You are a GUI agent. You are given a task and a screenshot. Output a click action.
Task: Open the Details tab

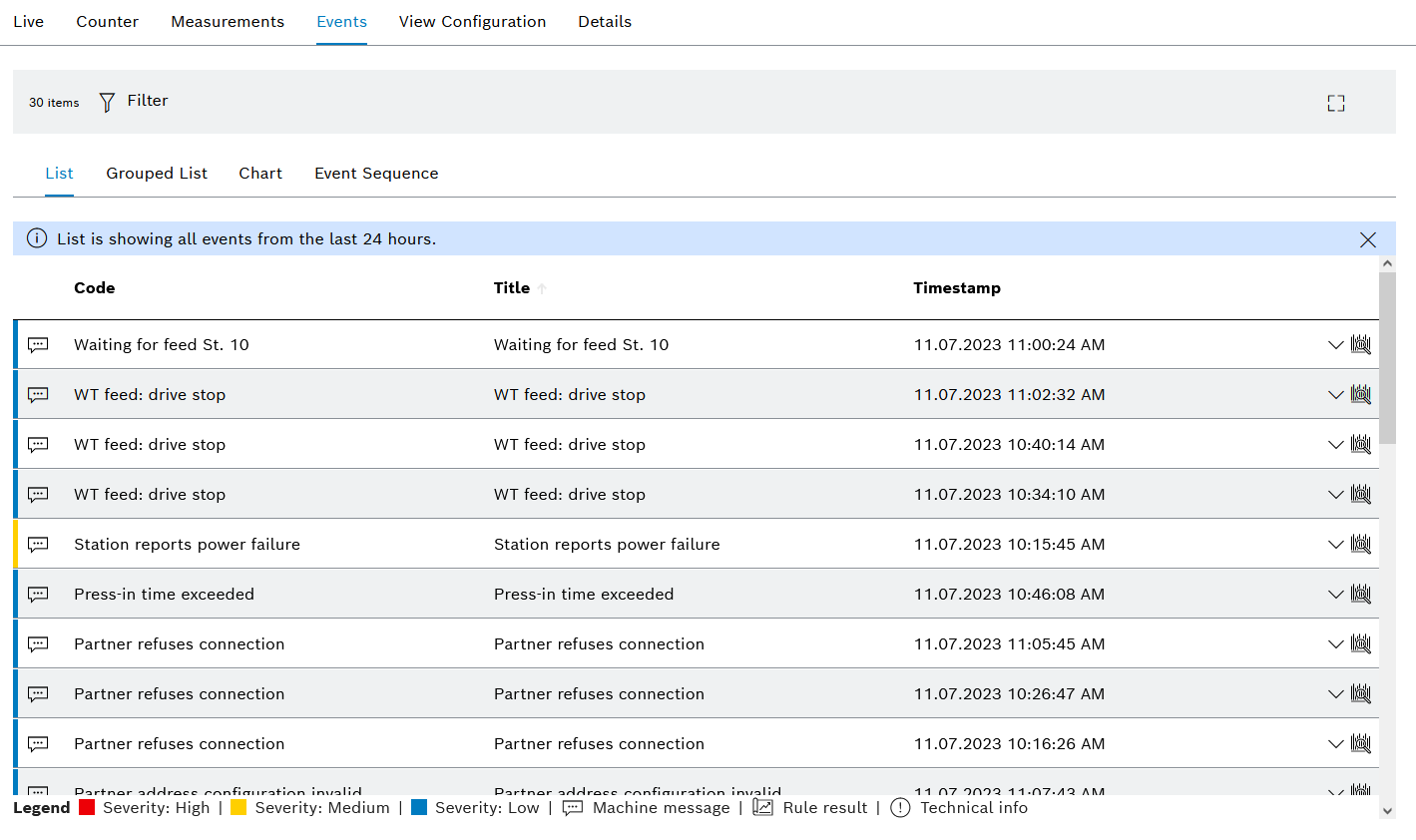605,22
